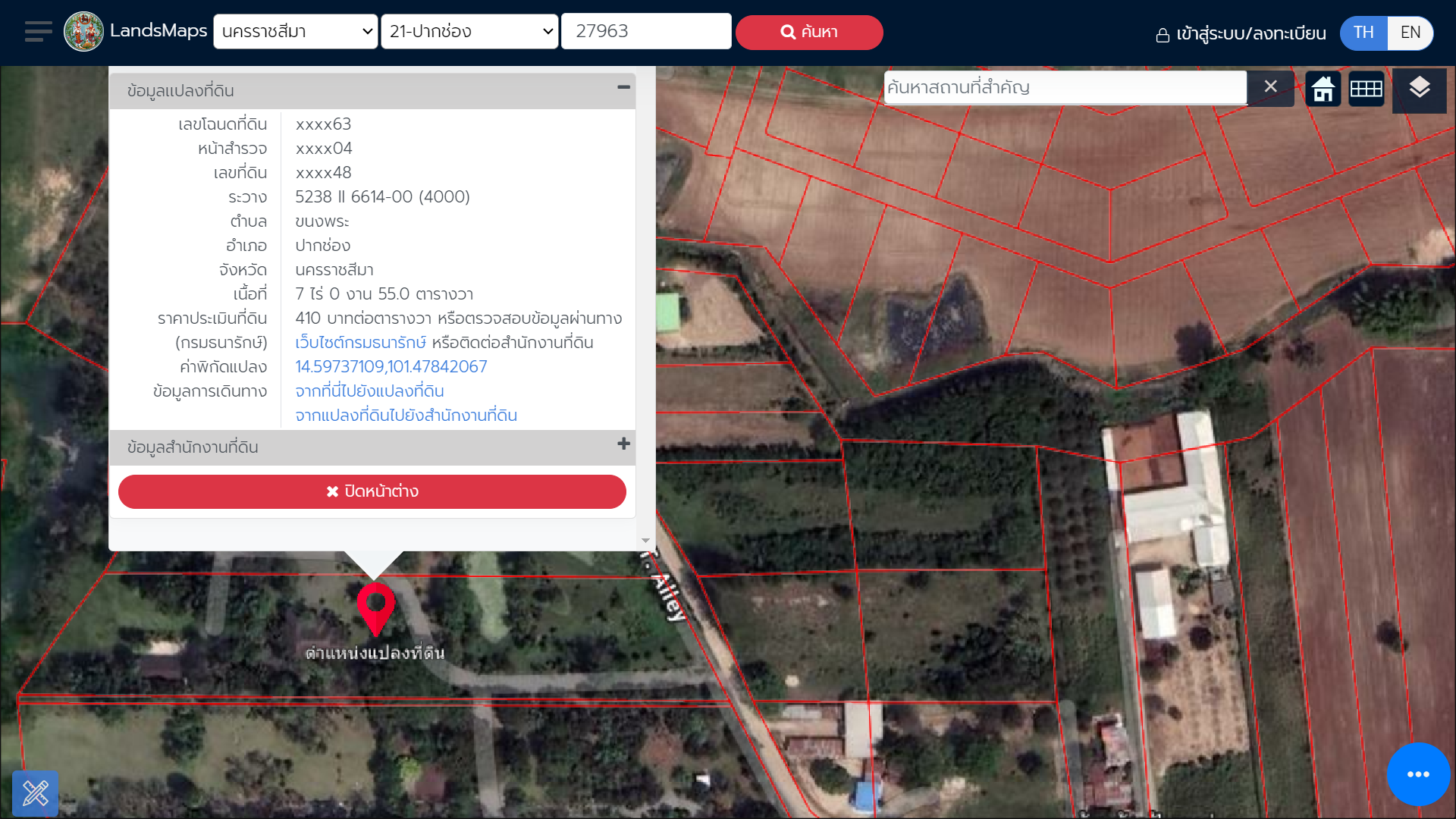Open the measurement tools icon
The image size is (1456, 819).
pyautogui.click(x=35, y=793)
